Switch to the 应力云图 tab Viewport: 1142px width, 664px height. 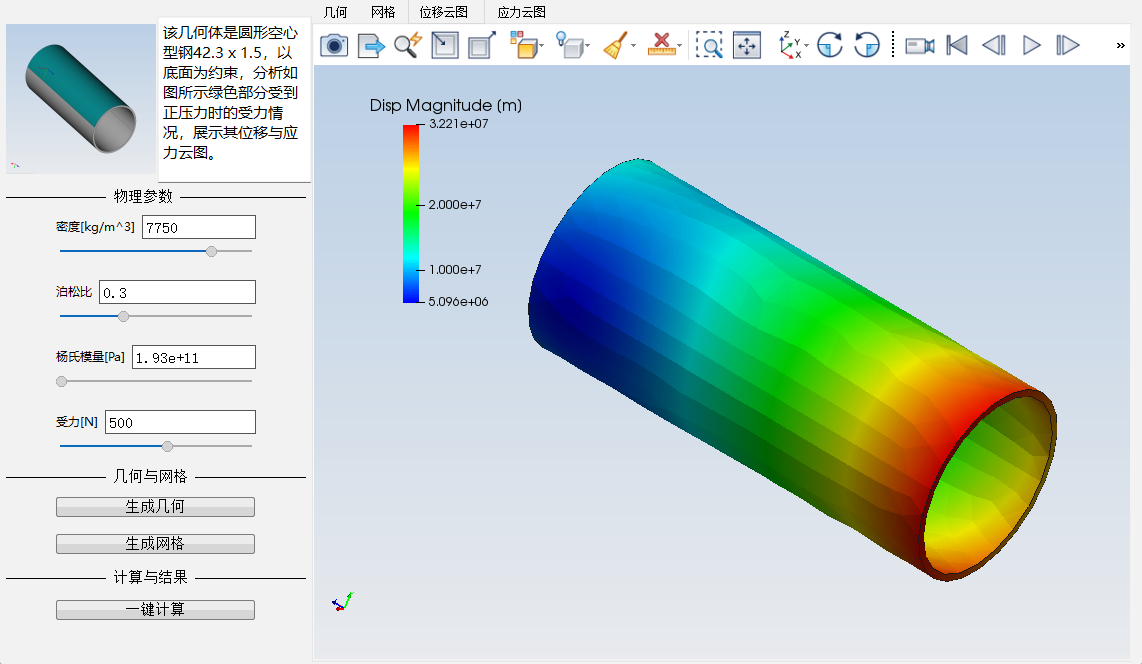tap(521, 12)
